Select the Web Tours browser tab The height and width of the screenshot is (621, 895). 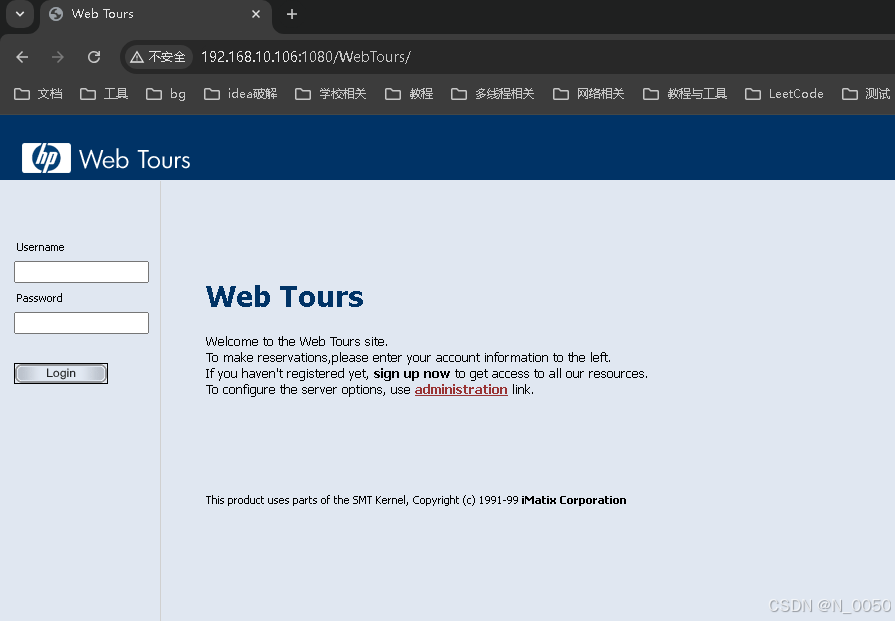[x=155, y=14]
